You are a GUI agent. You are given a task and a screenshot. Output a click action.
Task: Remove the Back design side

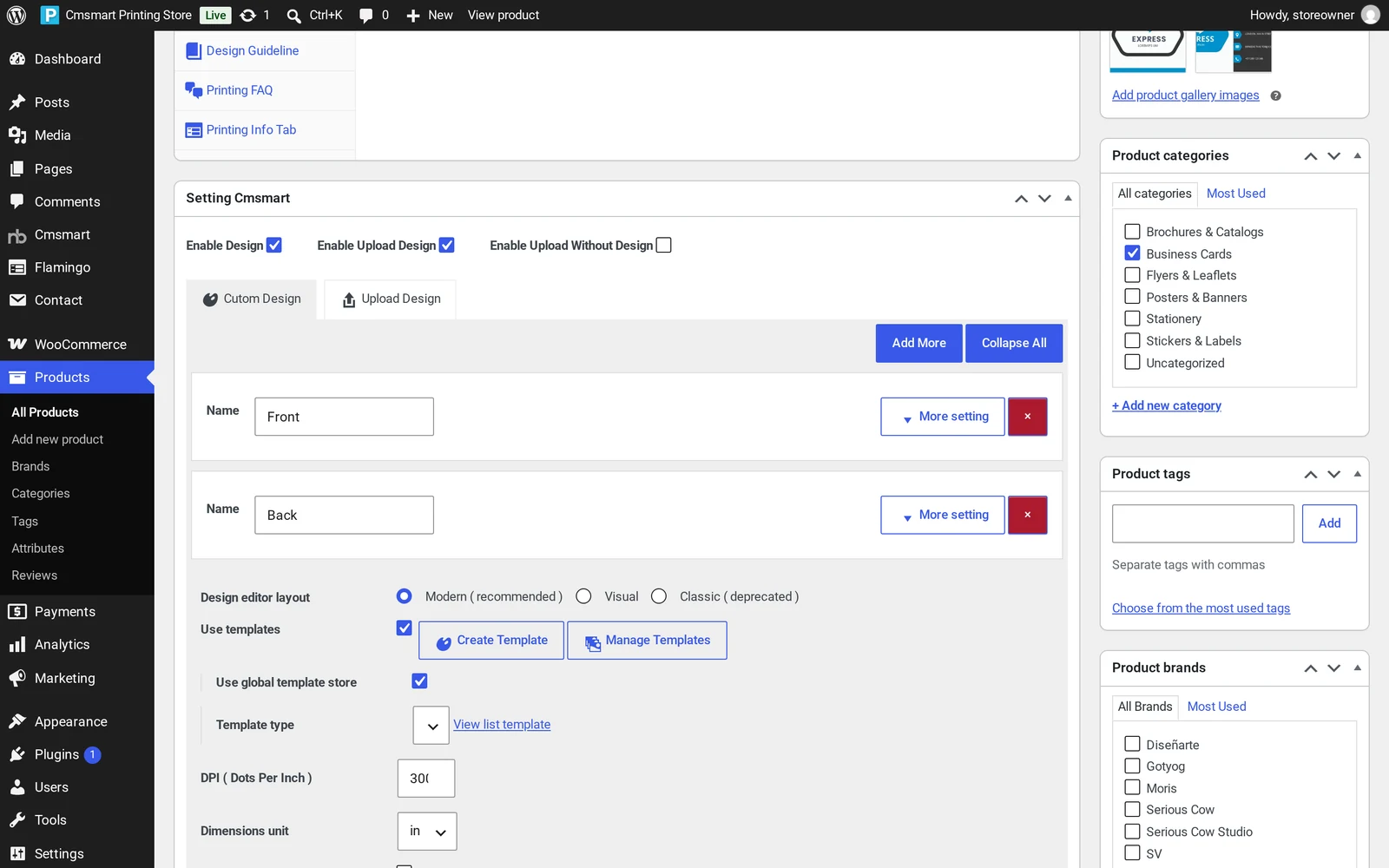click(1027, 515)
